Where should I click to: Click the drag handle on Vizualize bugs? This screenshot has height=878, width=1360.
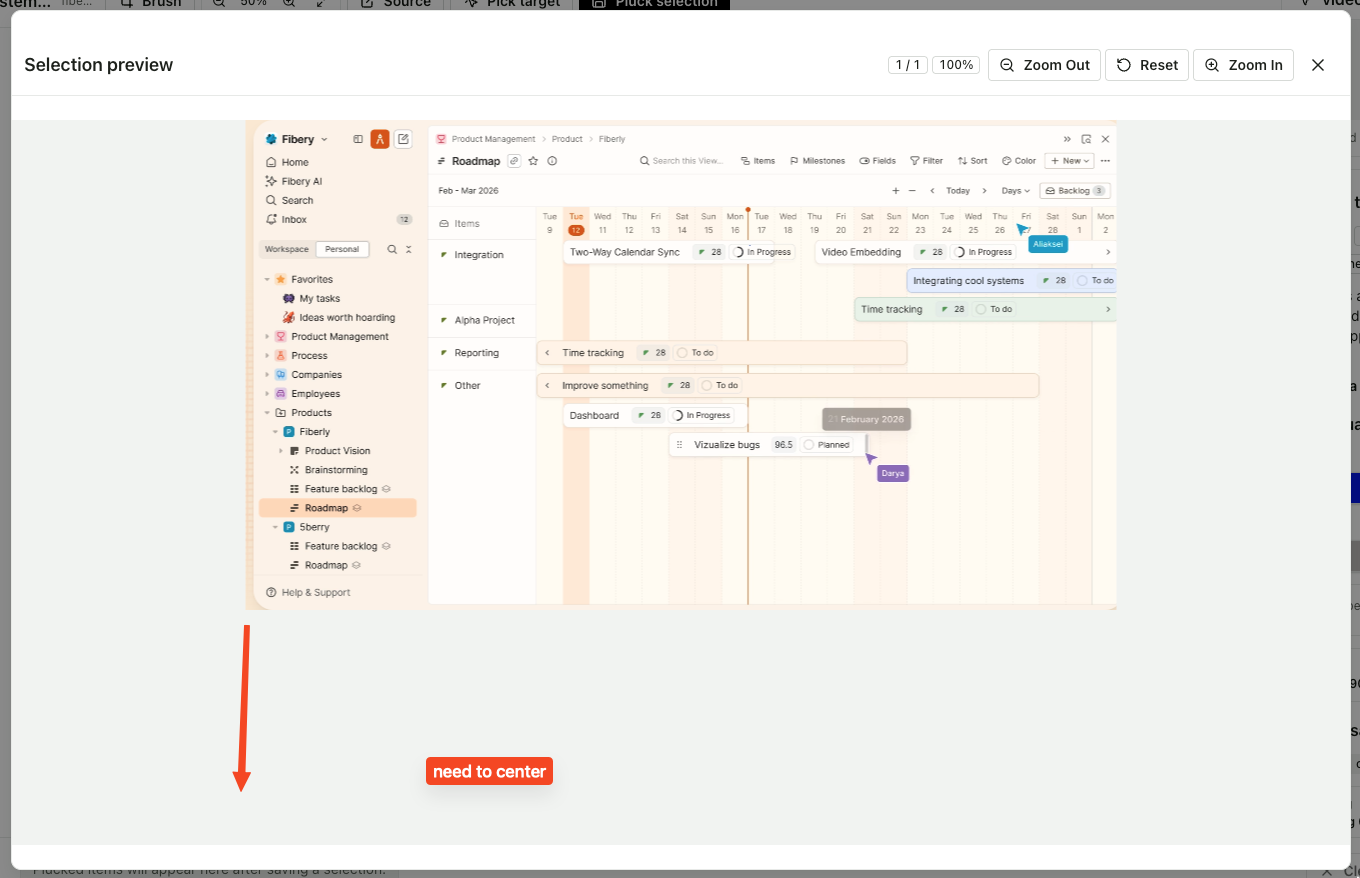coord(680,445)
